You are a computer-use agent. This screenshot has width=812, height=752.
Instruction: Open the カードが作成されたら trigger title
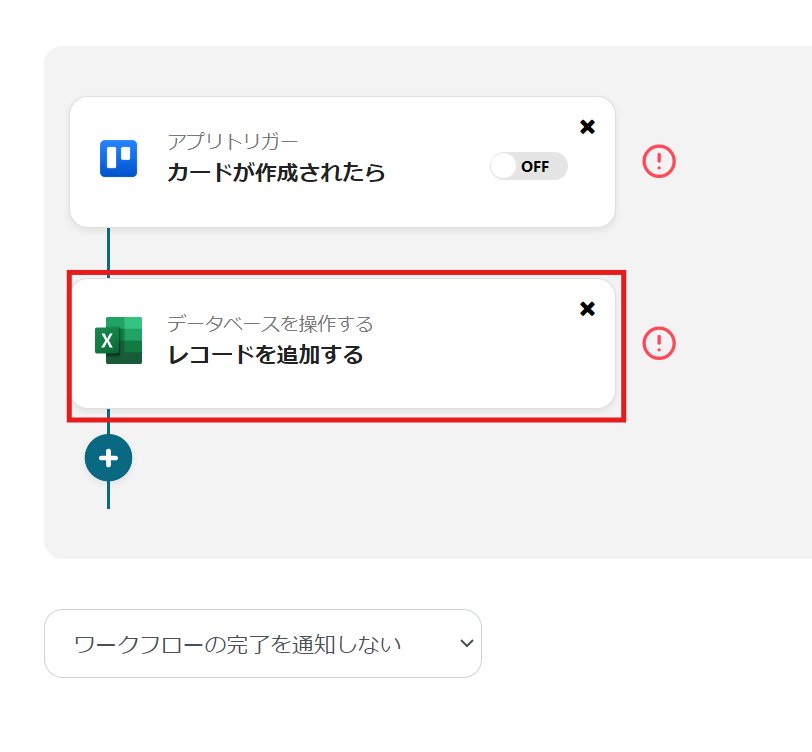point(276,172)
